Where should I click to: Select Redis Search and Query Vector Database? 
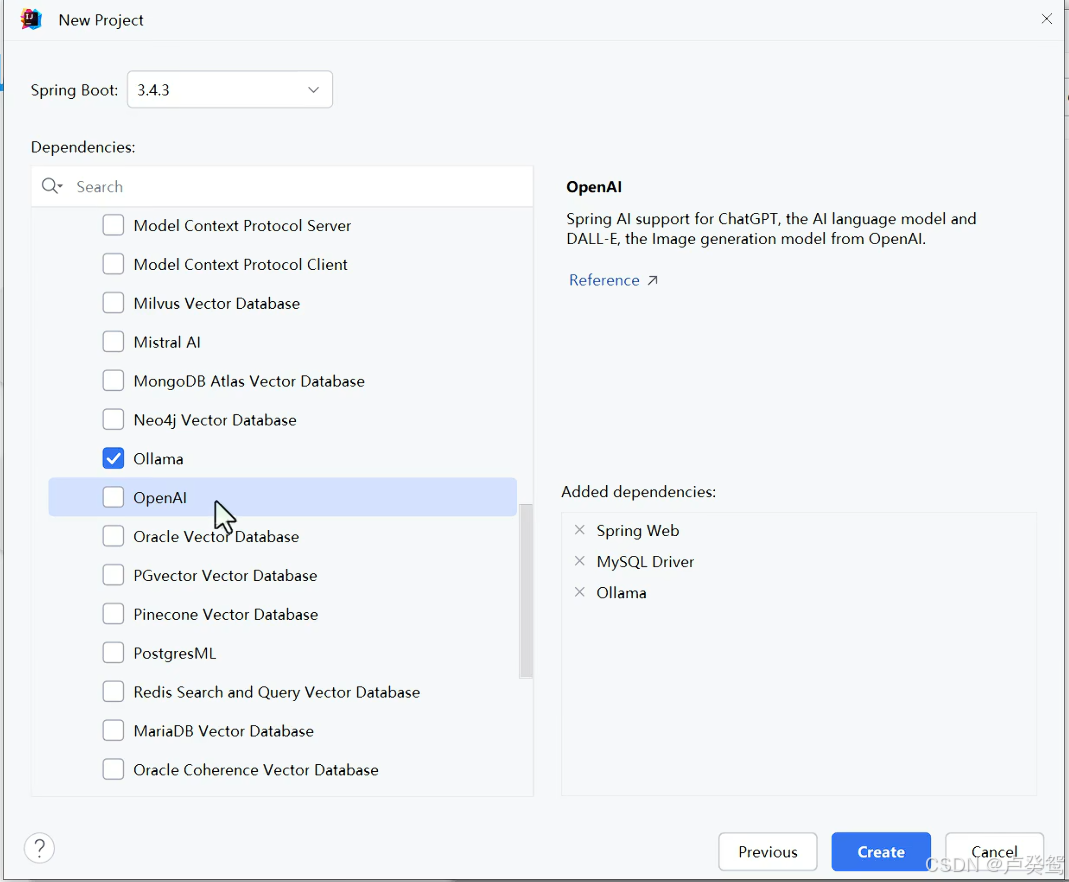[x=282, y=692]
